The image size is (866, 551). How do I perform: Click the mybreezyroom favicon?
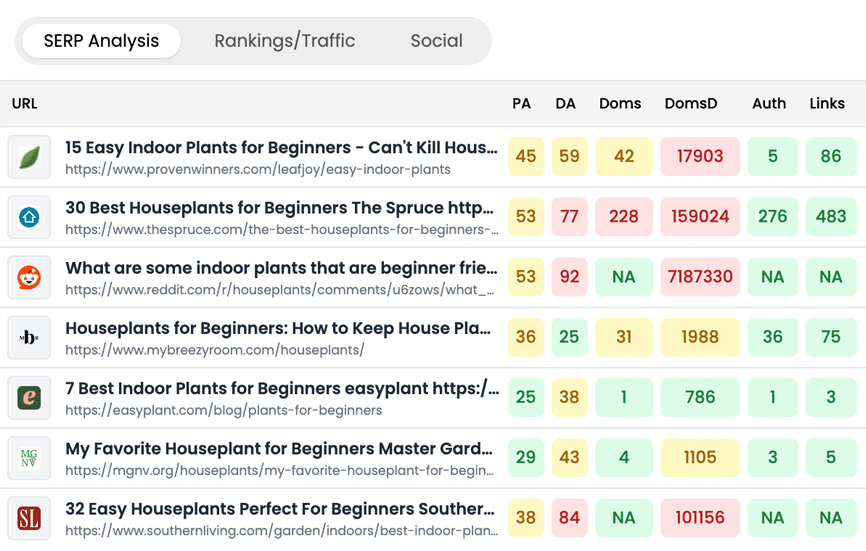point(29,337)
